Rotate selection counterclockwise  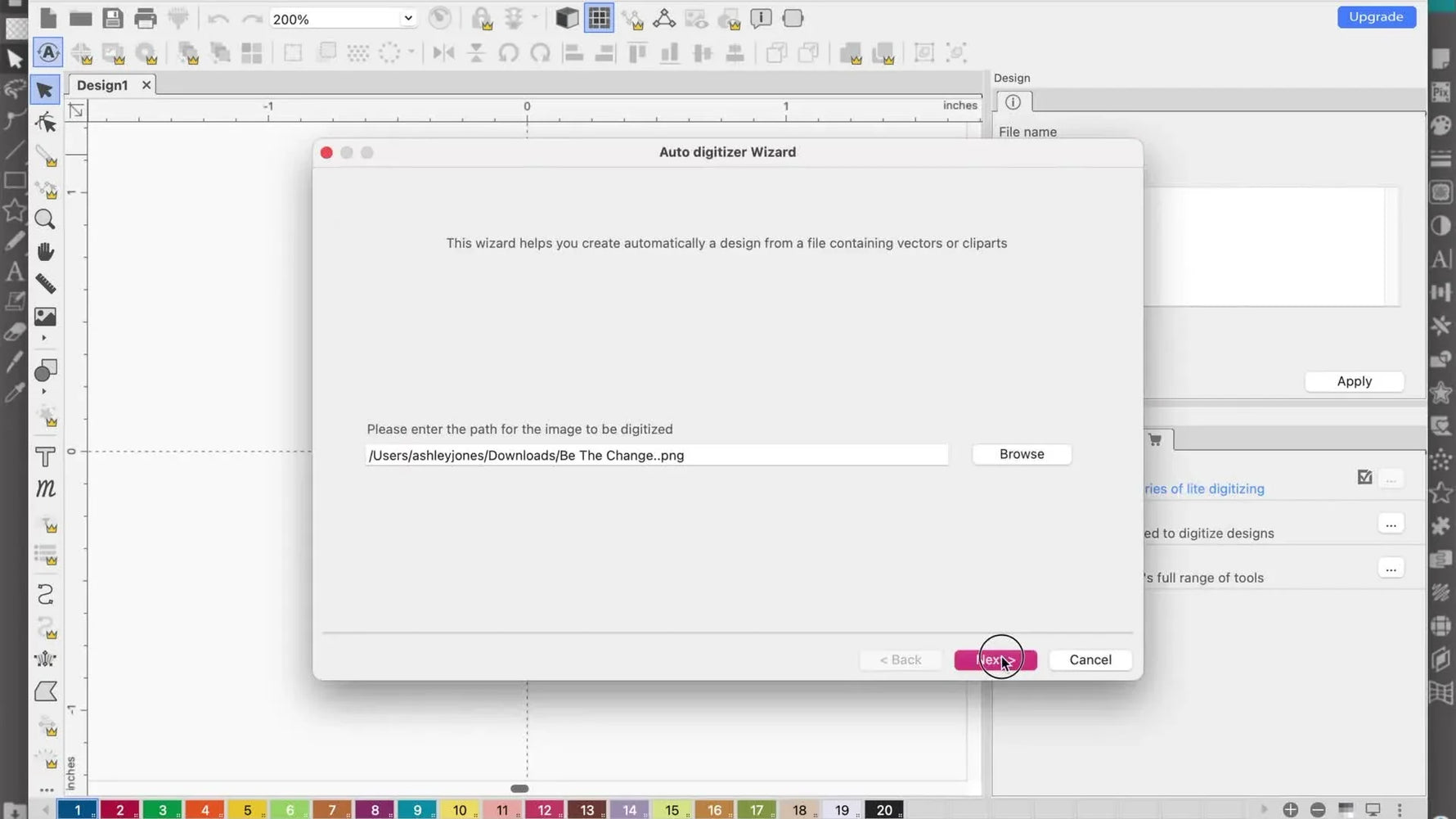click(509, 53)
